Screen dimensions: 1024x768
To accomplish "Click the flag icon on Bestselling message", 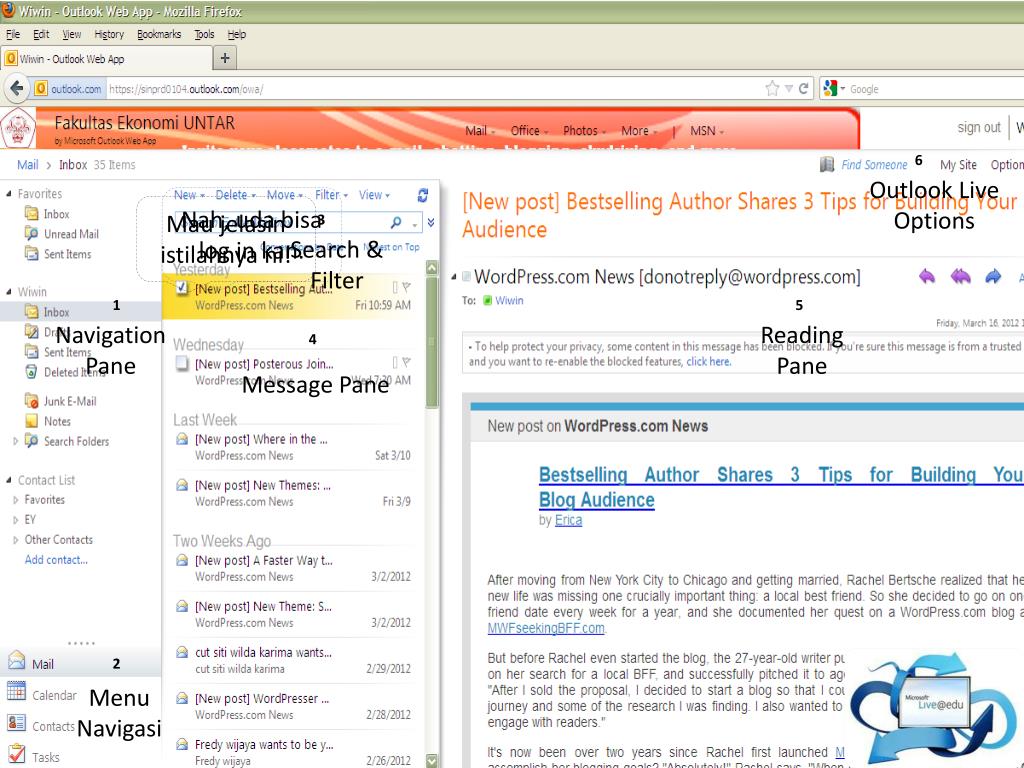I will tap(406, 287).
